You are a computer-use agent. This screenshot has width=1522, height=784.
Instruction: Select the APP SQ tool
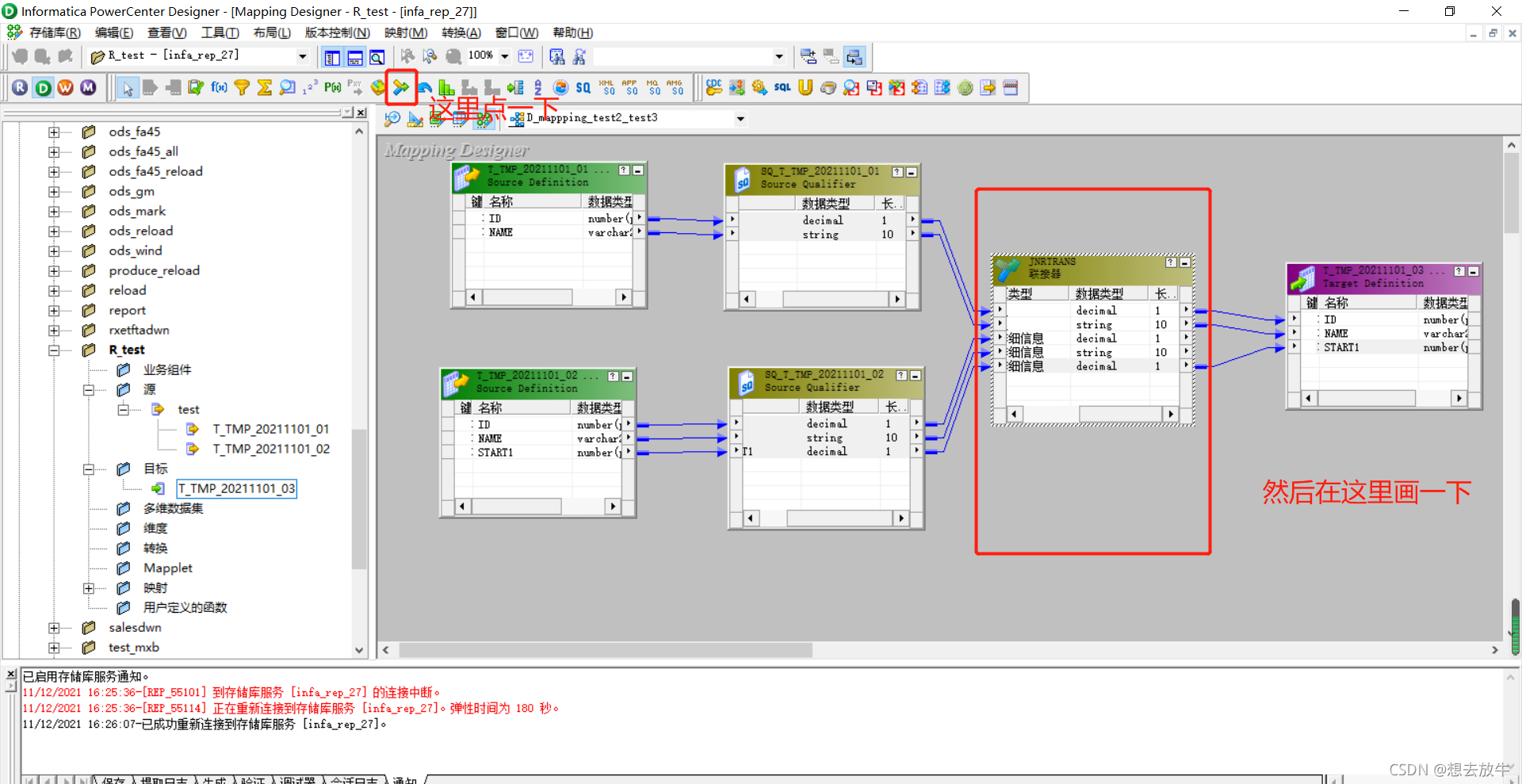[629, 87]
